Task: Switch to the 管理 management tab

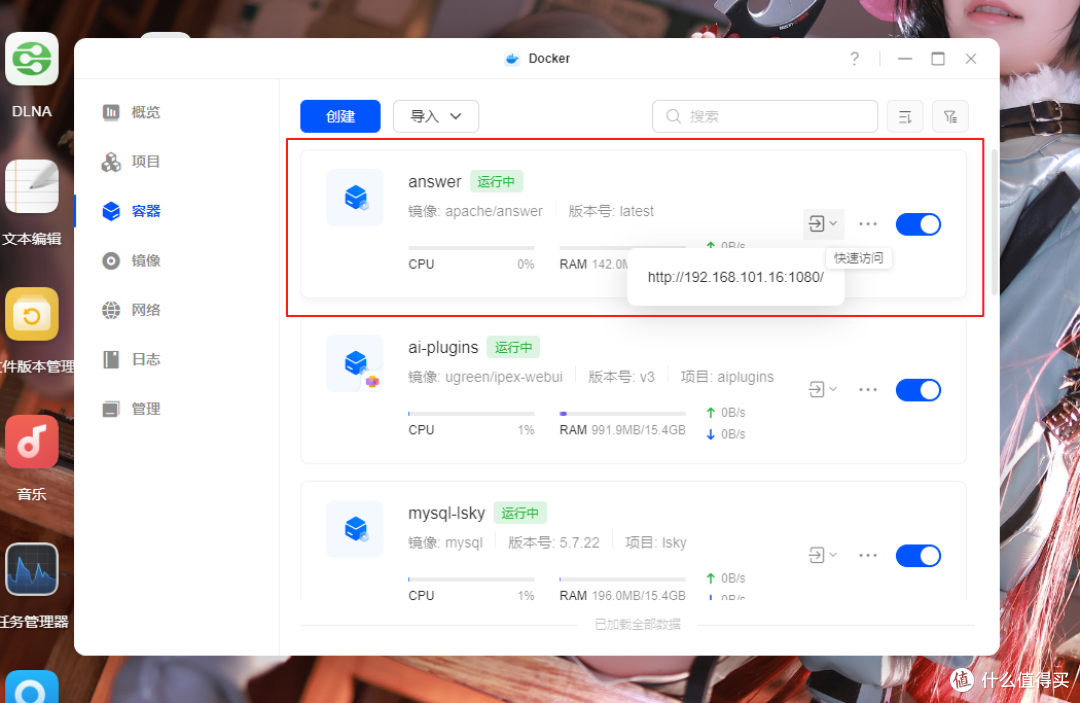Action: coord(146,409)
